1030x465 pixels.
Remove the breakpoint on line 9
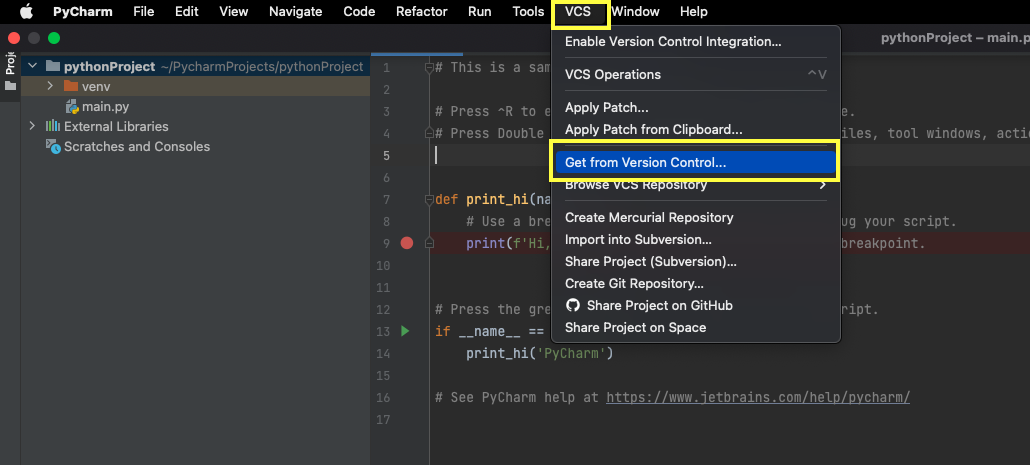click(407, 244)
